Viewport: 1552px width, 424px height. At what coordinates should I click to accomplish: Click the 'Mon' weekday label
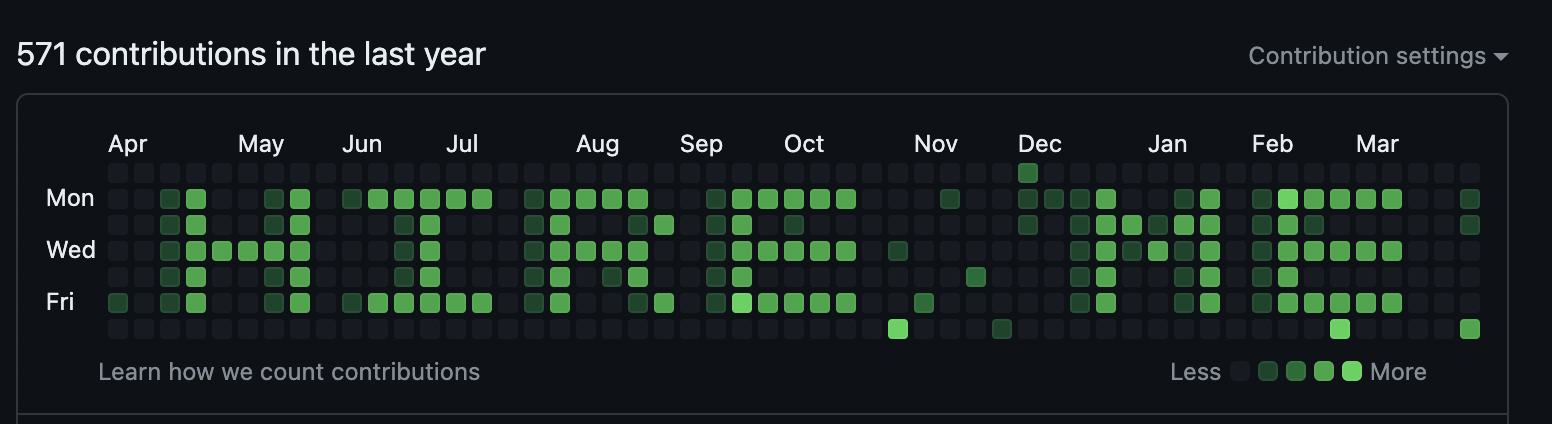click(x=70, y=198)
